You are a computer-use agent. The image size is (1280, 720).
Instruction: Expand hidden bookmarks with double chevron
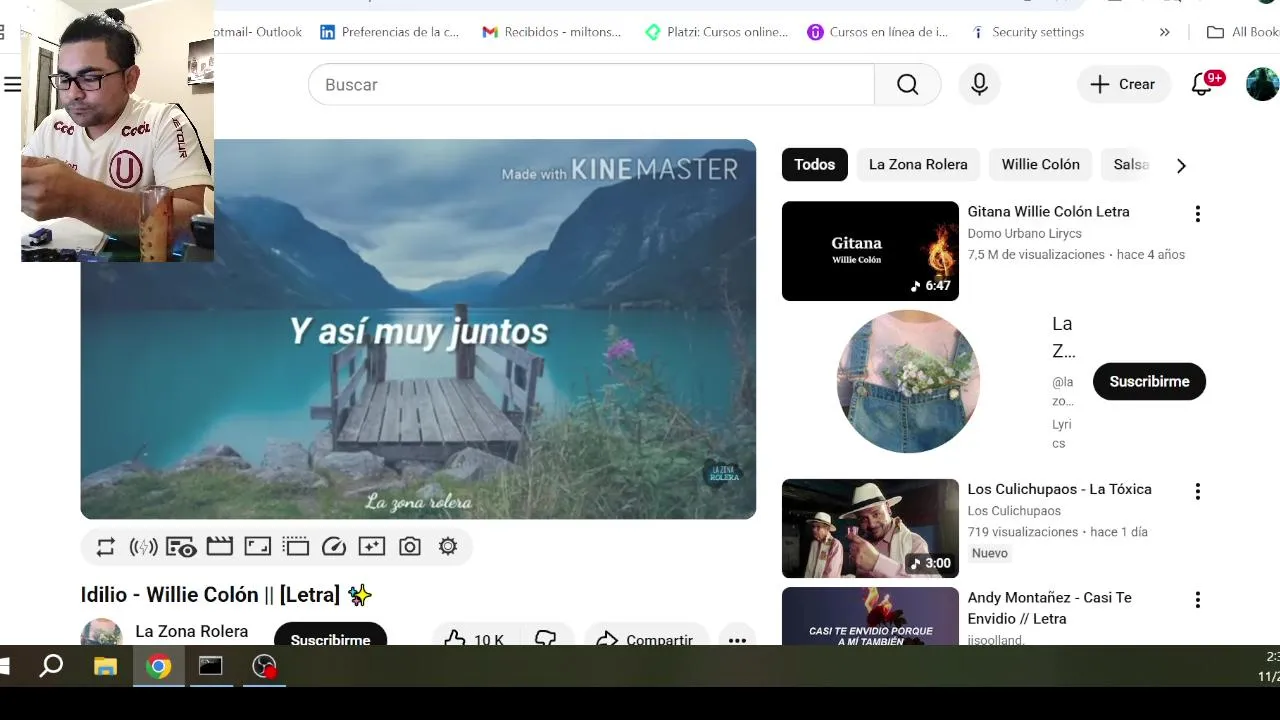coord(1164,32)
